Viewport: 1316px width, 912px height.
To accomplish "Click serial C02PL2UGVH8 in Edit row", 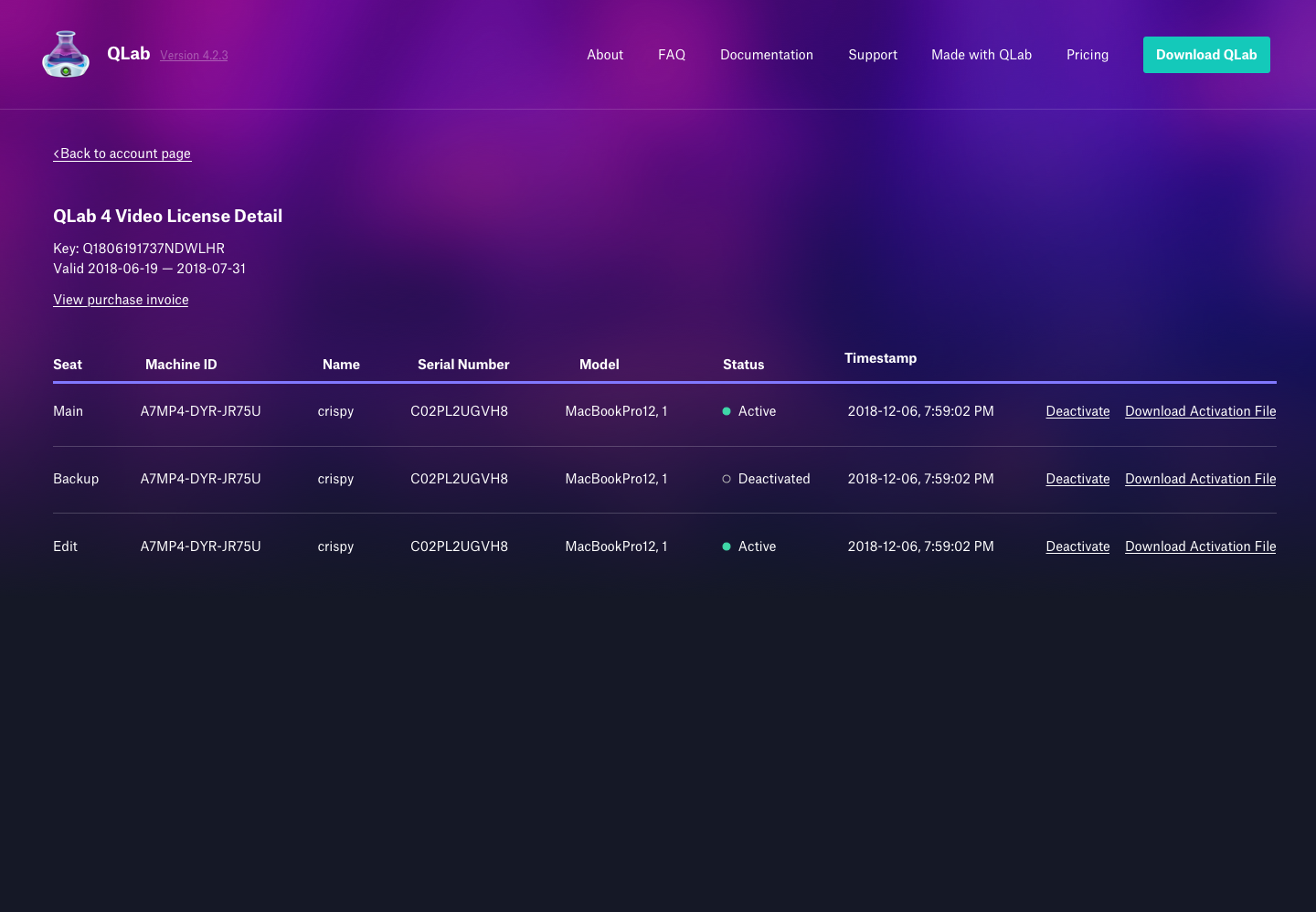I will (459, 546).
